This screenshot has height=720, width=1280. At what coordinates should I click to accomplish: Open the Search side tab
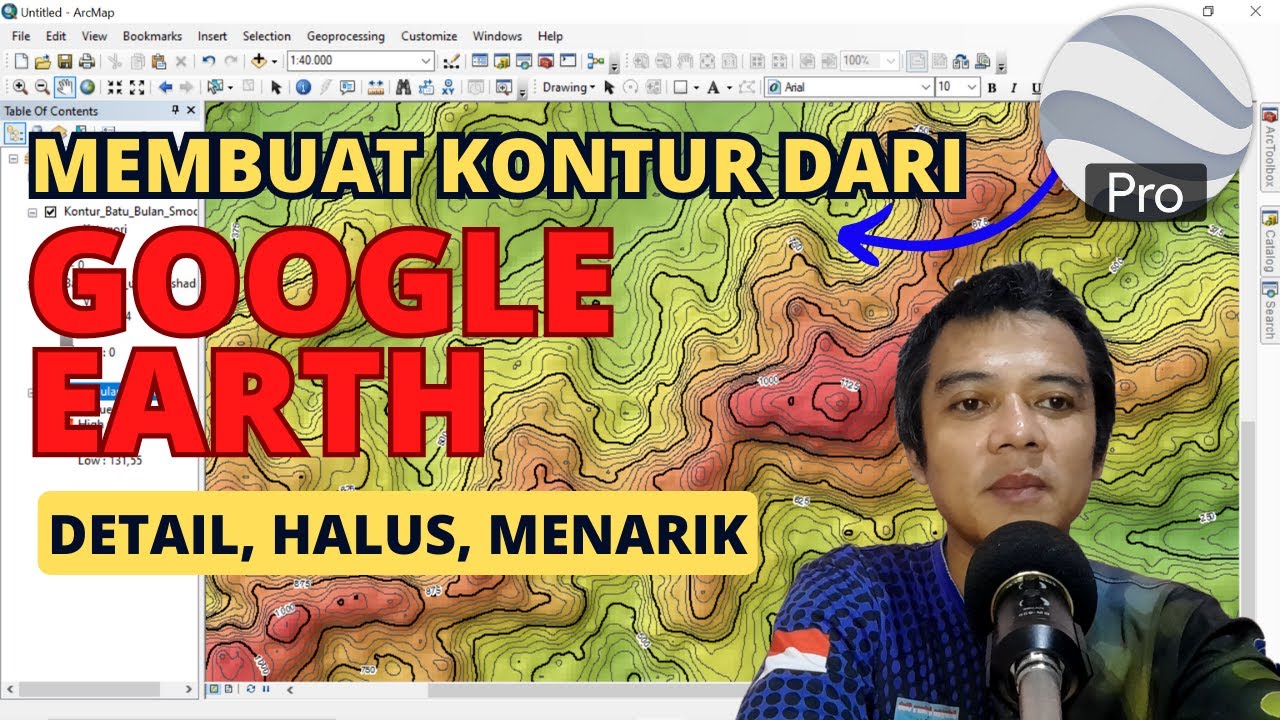pos(1269,311)
